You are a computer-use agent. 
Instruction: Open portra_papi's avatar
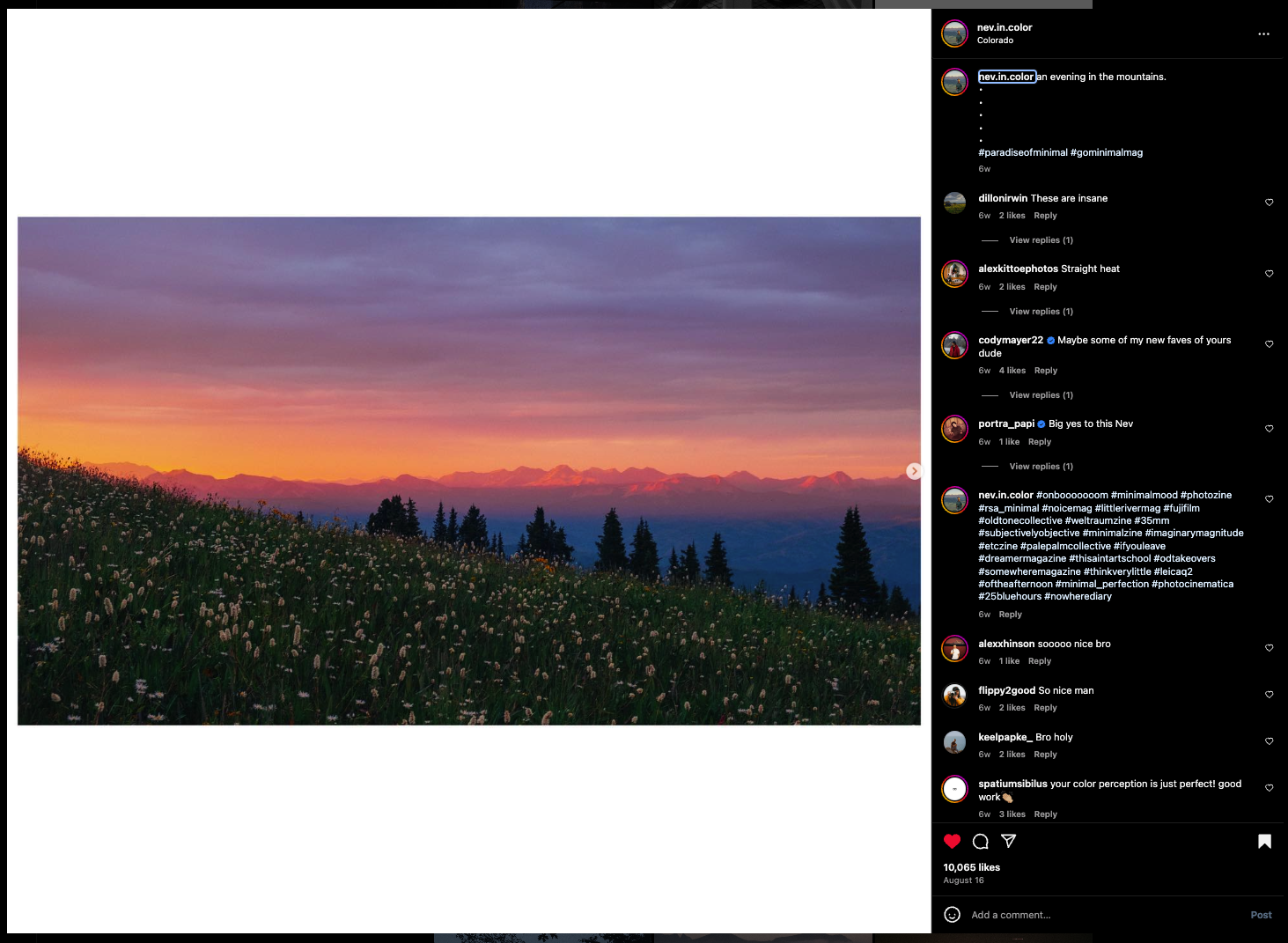point(954,429)
